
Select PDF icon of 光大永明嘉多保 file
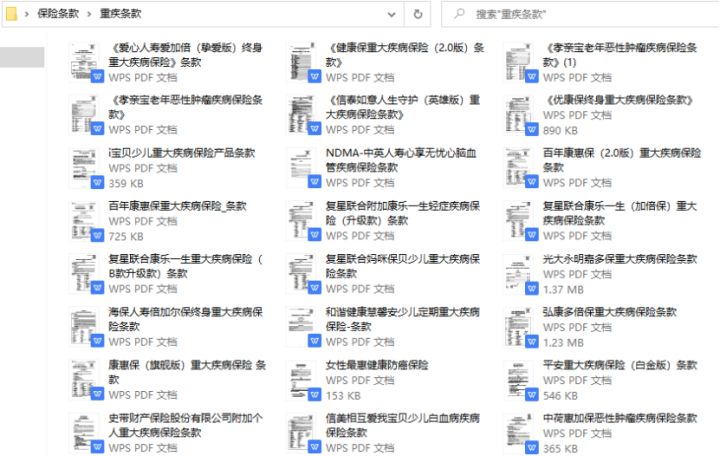[x=520, y=274]
